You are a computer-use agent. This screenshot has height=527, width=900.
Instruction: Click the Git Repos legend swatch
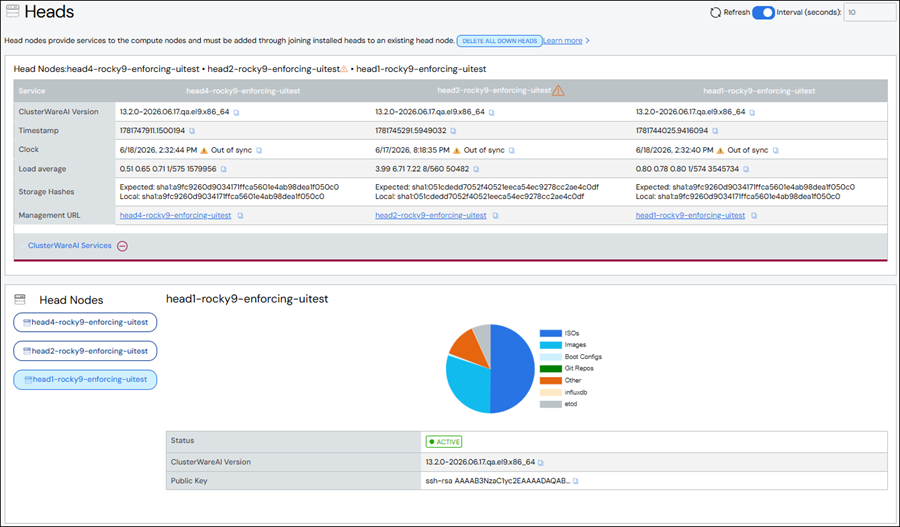point(550,369)
